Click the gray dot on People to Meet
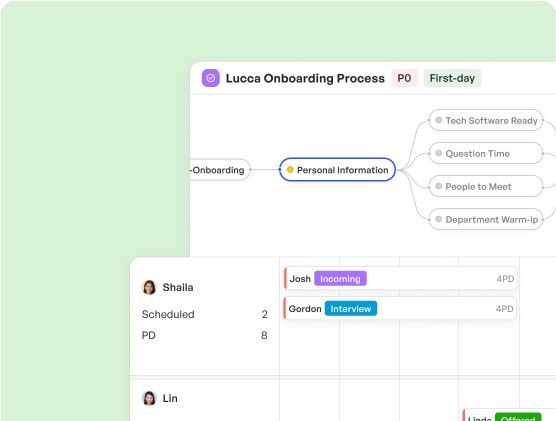The width and height of the screenshot is (556, 421). tap(439, 186)
